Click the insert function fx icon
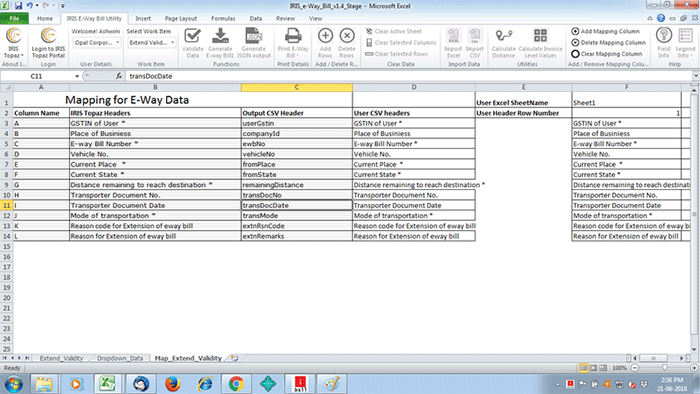Image resolution: width=700 pixels, height=394 pixels. pos(118,76)
